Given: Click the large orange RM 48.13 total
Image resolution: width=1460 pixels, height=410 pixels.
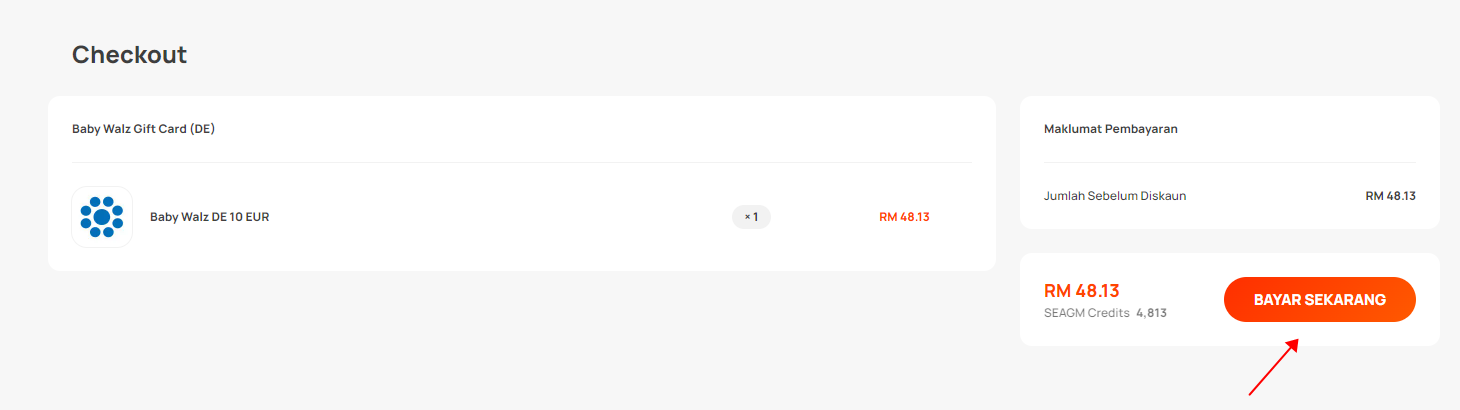Looking at the screenshot, I should tap(1081, 291).
